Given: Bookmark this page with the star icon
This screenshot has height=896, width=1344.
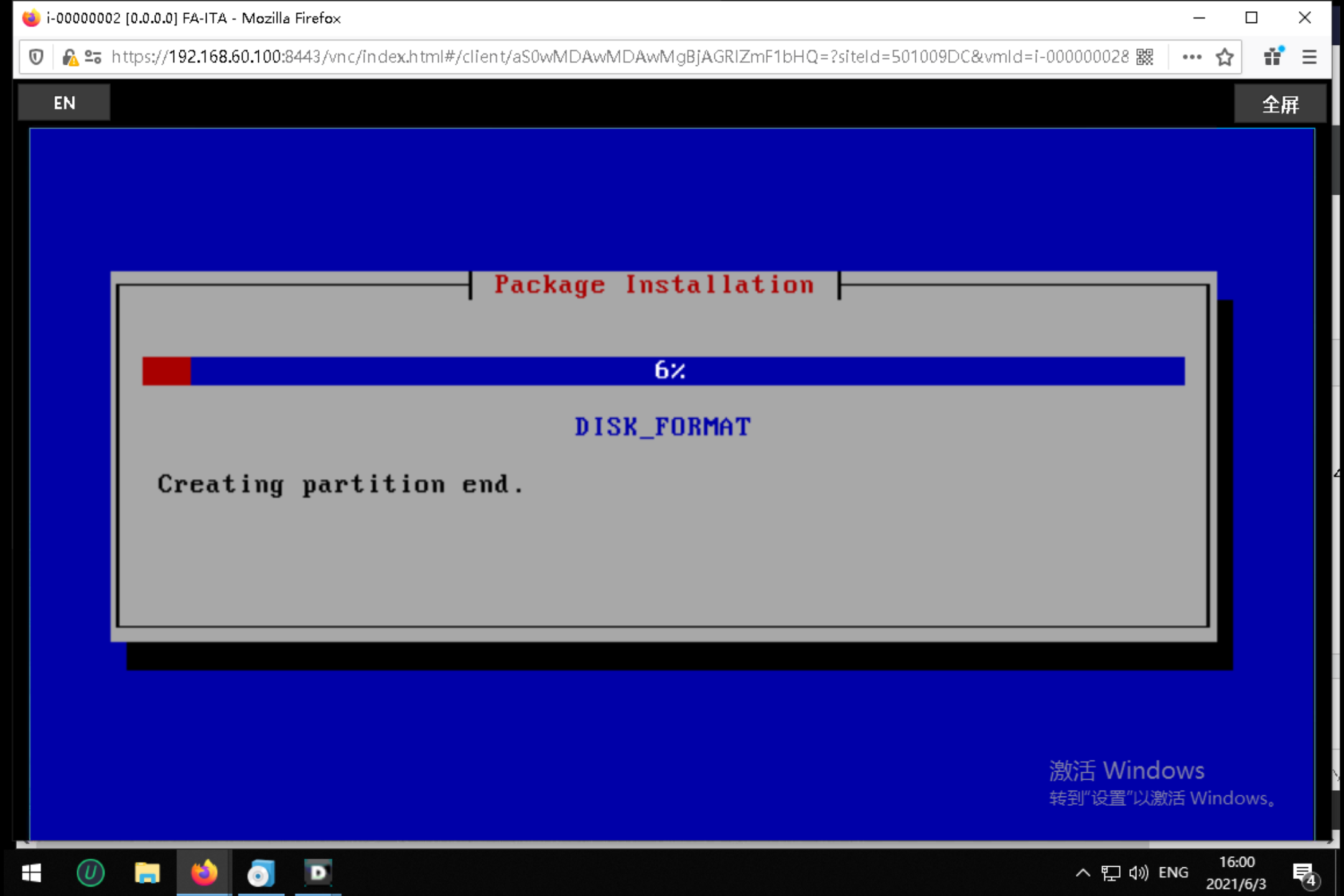Looking at the screenshot, I should pyautogui.click(x=1224, y=57).
